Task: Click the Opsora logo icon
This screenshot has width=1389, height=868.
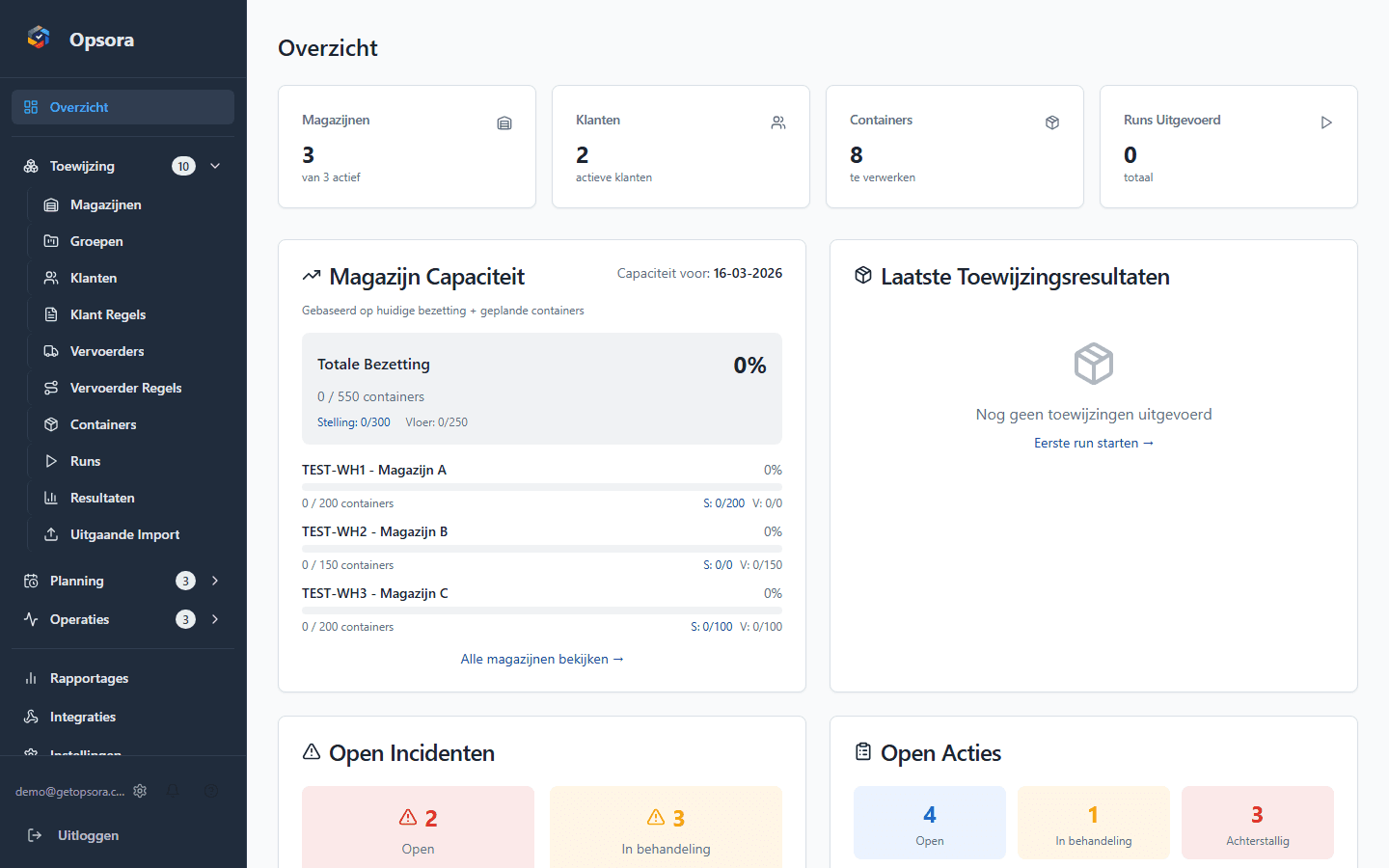Action: [x=39, y=36]
